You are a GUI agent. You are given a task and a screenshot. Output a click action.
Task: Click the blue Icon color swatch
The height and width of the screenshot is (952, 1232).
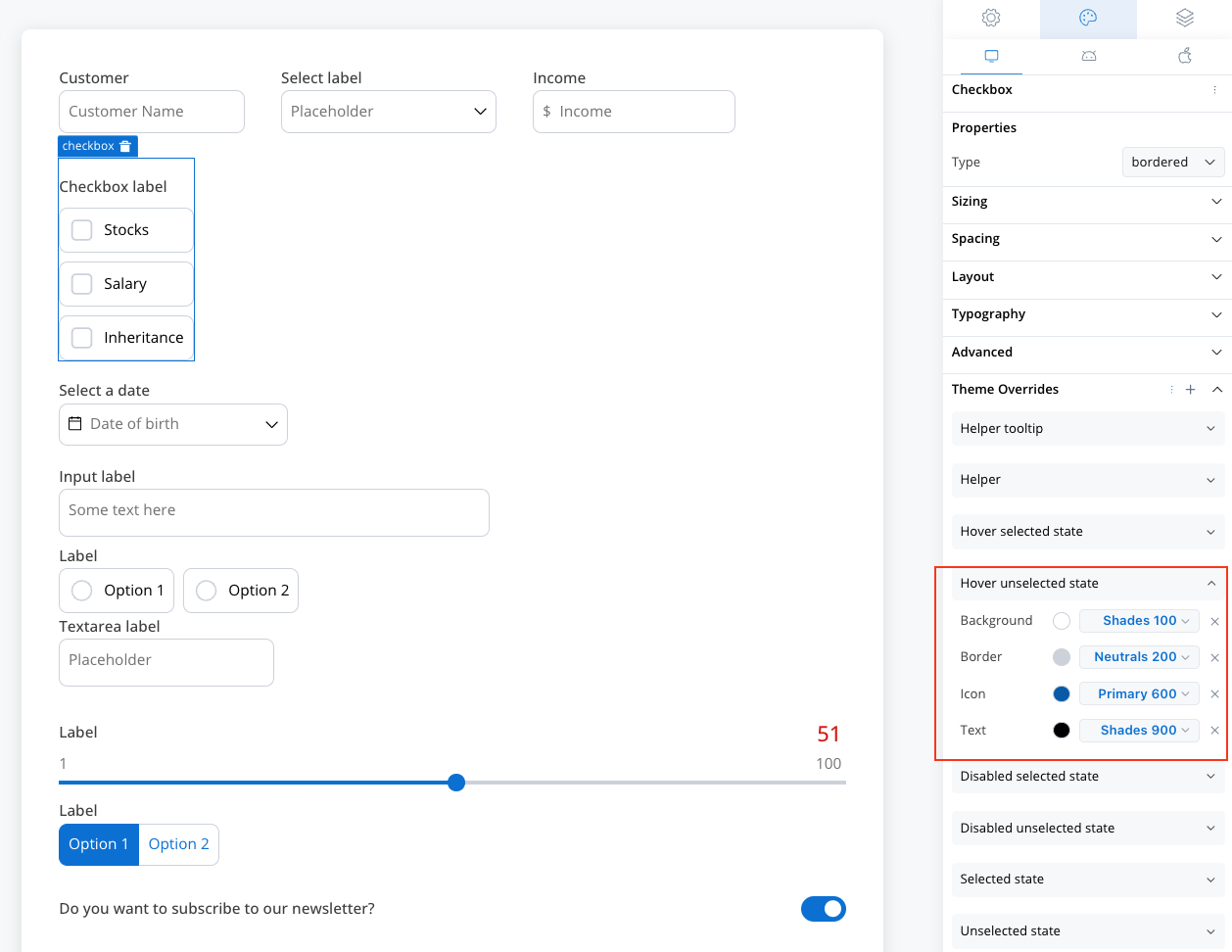click(x=1062, y=694)
